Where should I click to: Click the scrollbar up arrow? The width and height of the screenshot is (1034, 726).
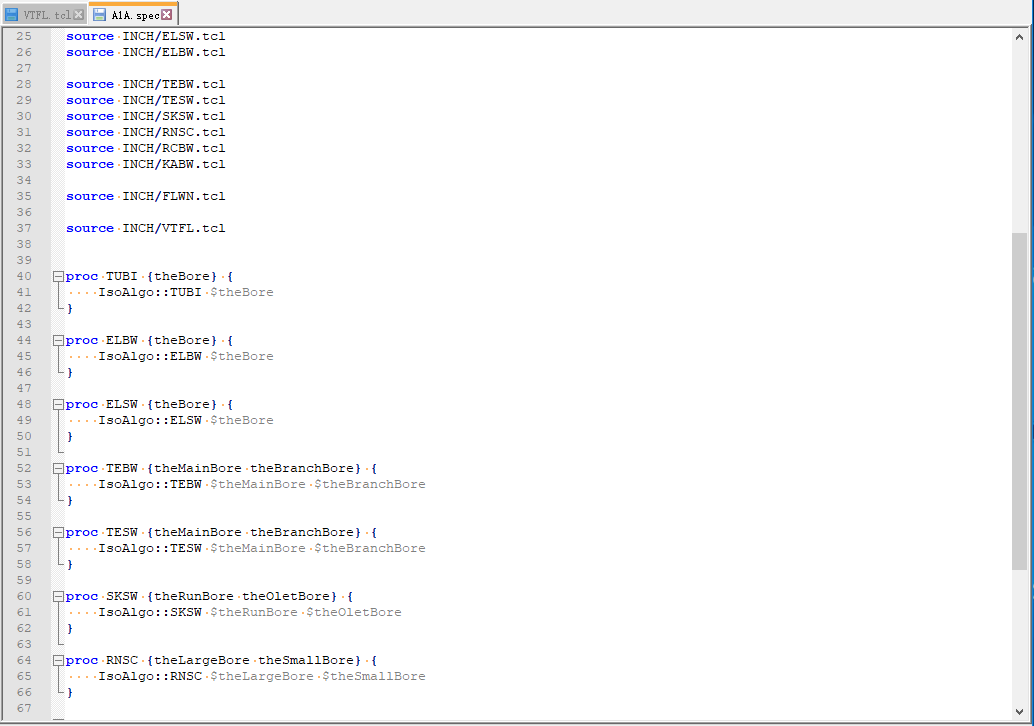(1019, 37)
